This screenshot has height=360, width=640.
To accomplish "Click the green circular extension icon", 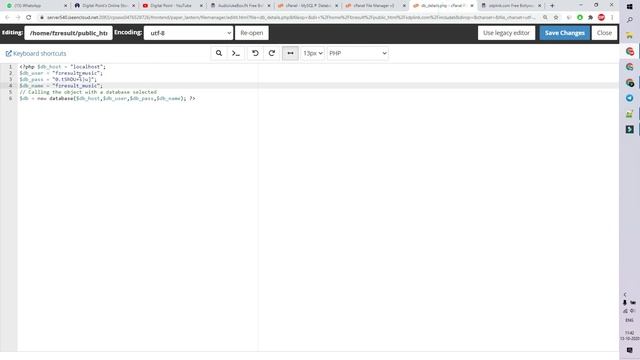I will click(580, 18).
